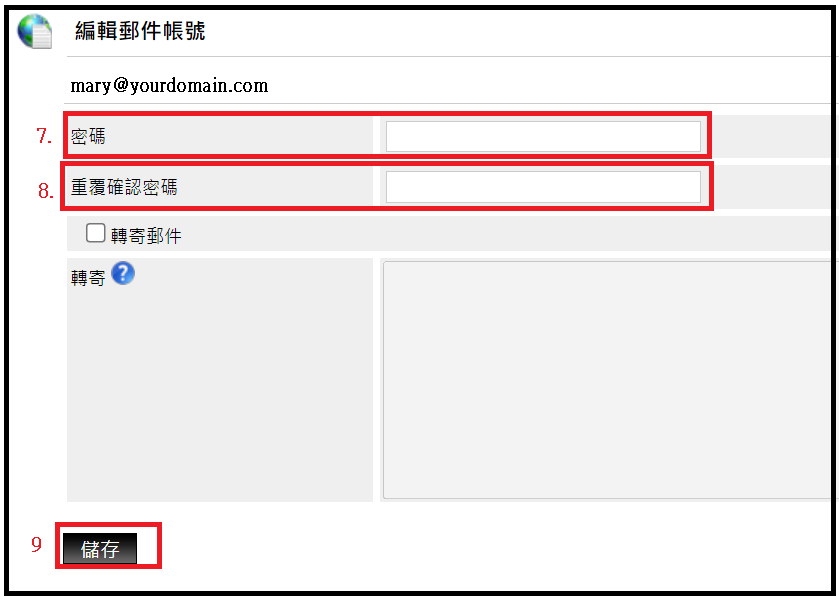Viewport: 839px width, 601px height.
Task: Click the 重覆確認密碼 field label
Action: tap(124, 188)
